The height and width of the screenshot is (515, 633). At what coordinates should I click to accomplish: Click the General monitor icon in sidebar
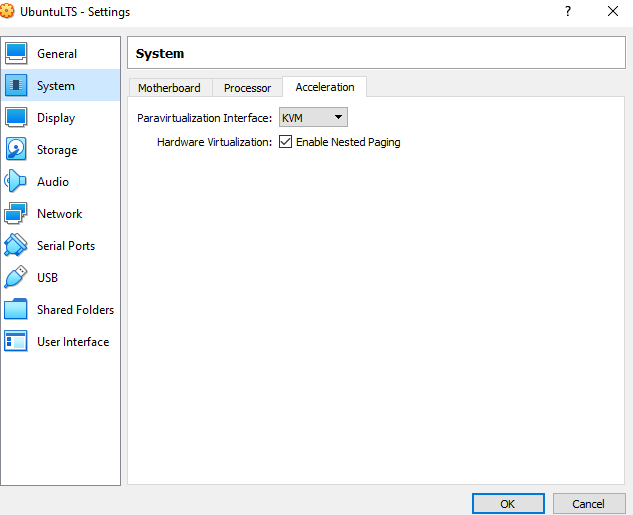click(x=16, y=53)
